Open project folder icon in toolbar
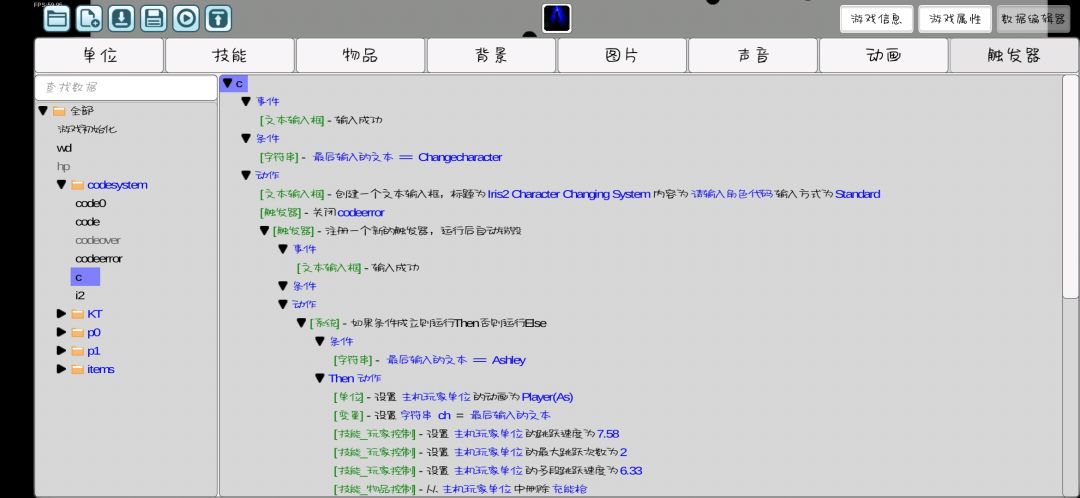 tap(56, 19)
